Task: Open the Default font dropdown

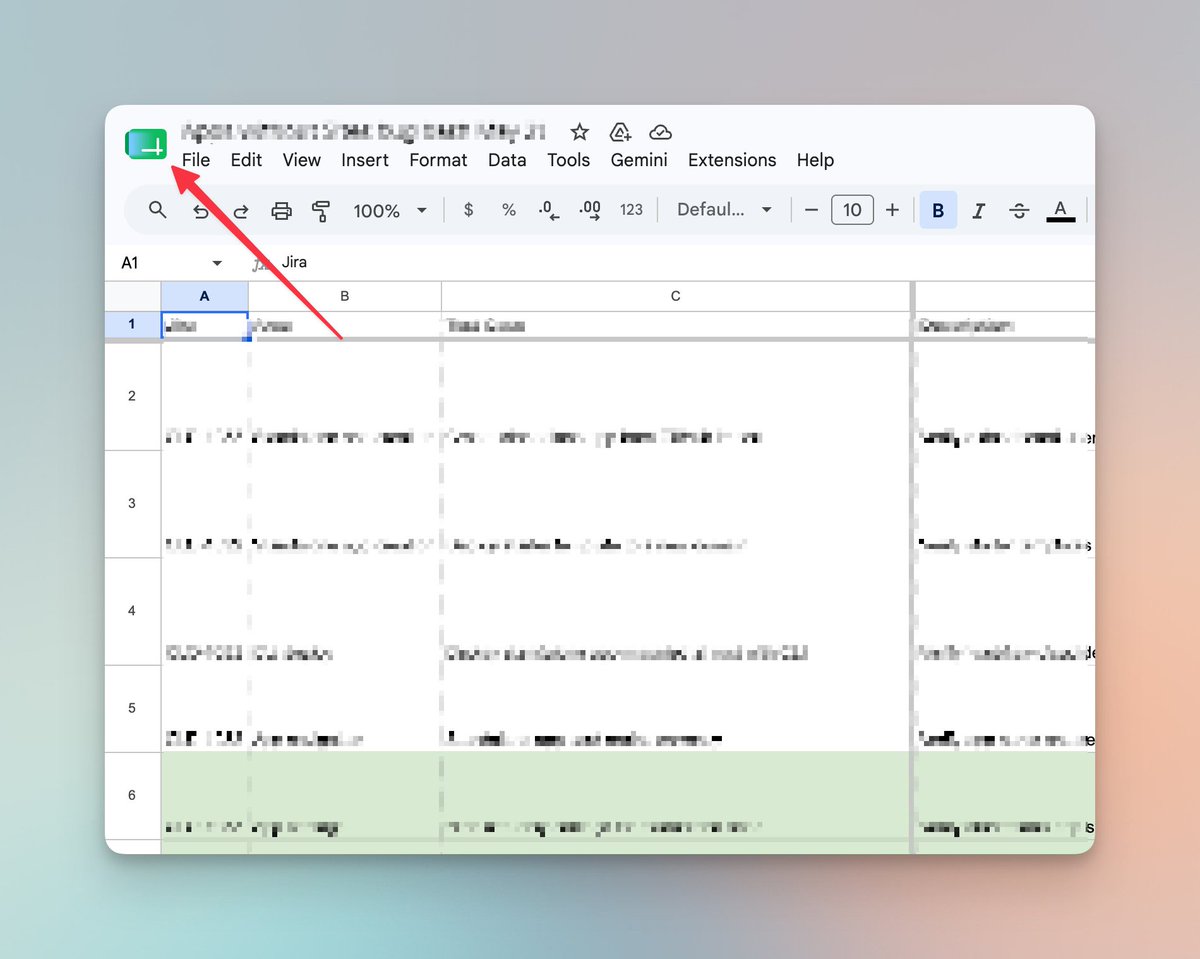Action: pos(725,210)
